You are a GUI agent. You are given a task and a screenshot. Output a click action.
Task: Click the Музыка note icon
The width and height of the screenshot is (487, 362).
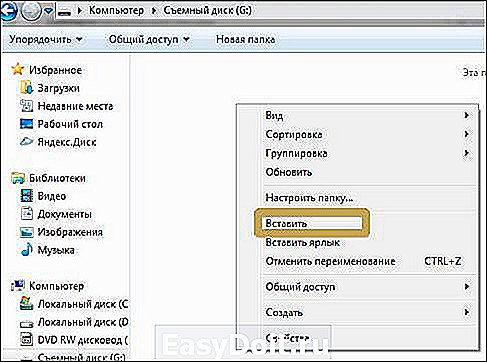(x=27, y=249)
